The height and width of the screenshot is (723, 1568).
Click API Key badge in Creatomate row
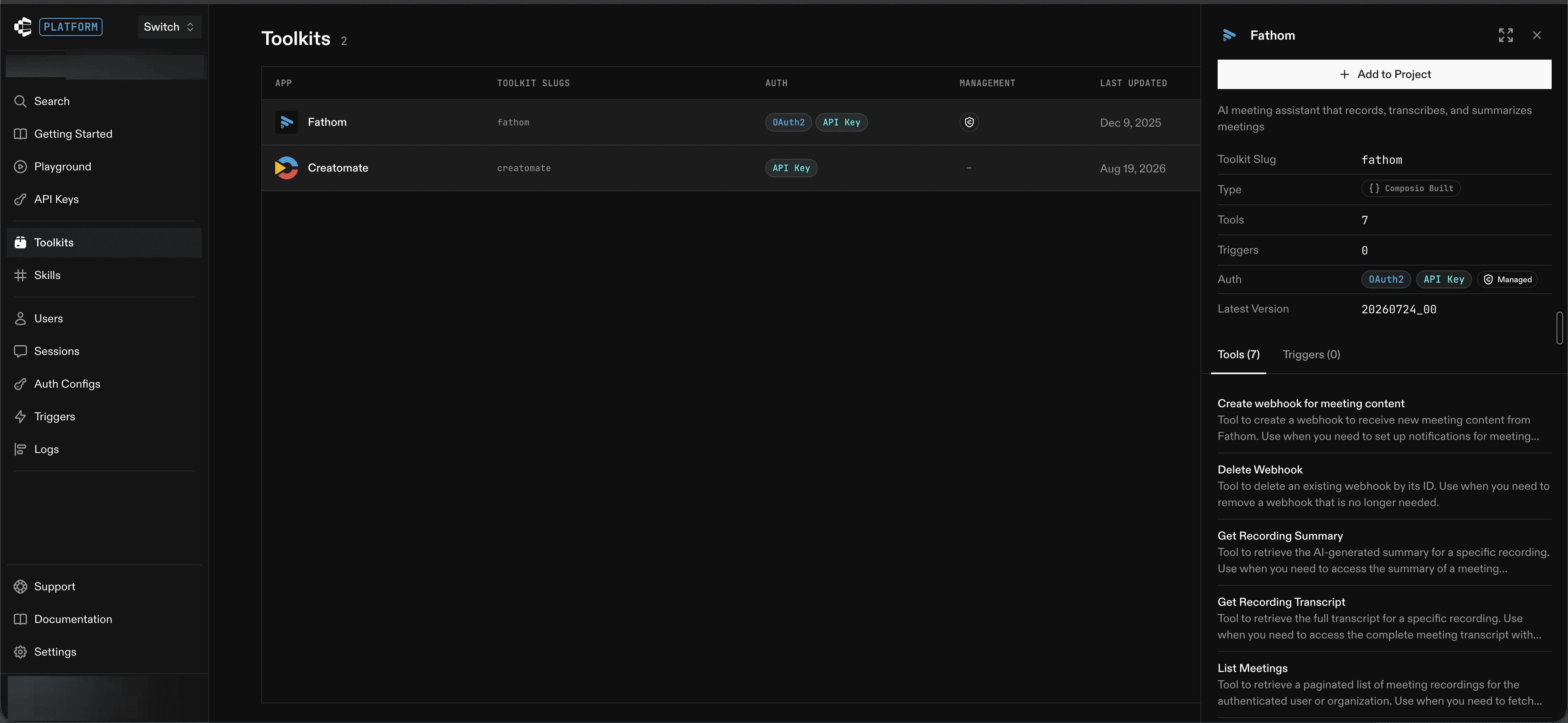pyautogui.click(x=791, y=168)
